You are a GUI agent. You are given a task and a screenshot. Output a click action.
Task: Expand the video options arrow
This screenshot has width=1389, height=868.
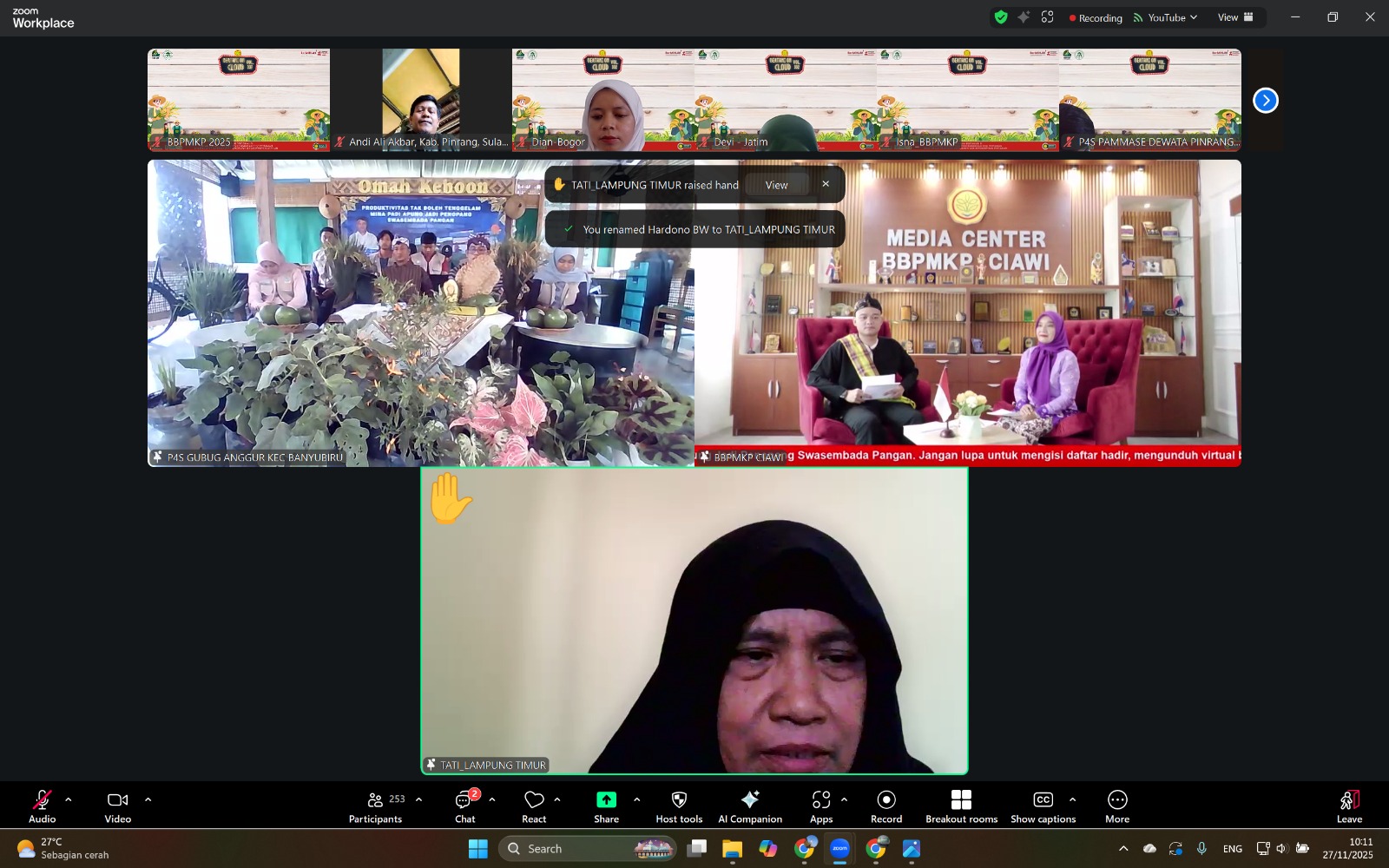(148, 799)
